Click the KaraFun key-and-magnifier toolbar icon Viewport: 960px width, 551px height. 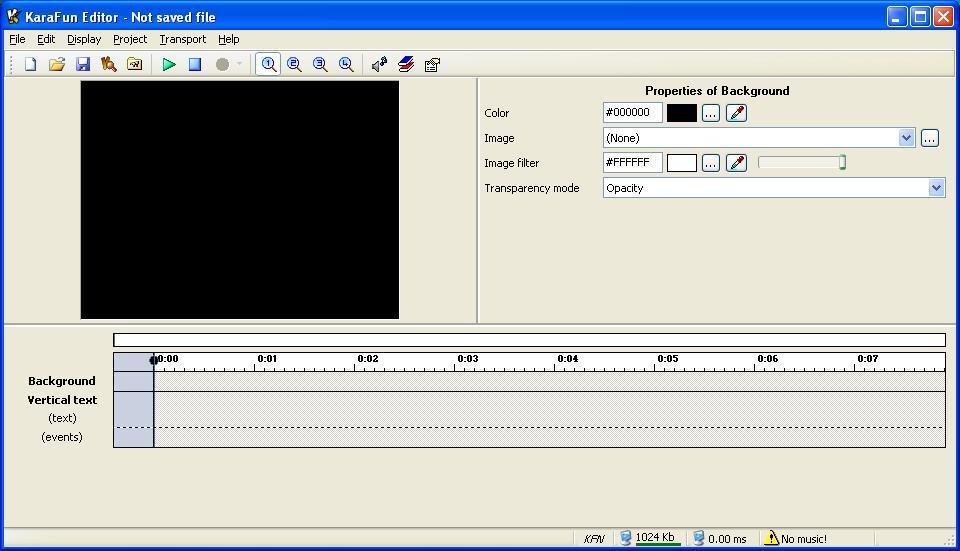pos(108,64)
